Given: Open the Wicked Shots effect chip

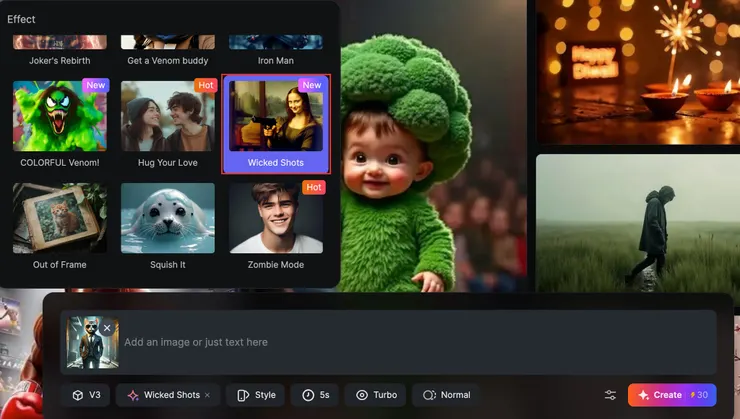Looking at the screenshot, I should [168, 395].
